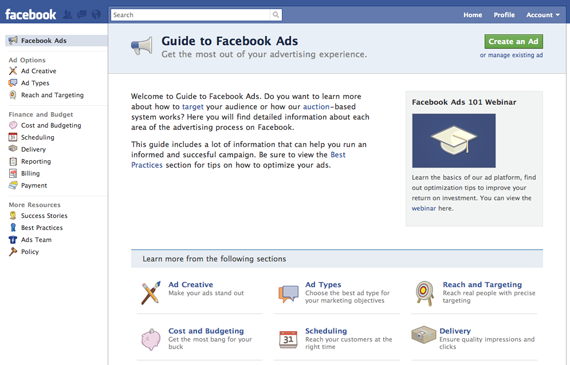Click large megaphone icon beside guide title

(141, 46)
